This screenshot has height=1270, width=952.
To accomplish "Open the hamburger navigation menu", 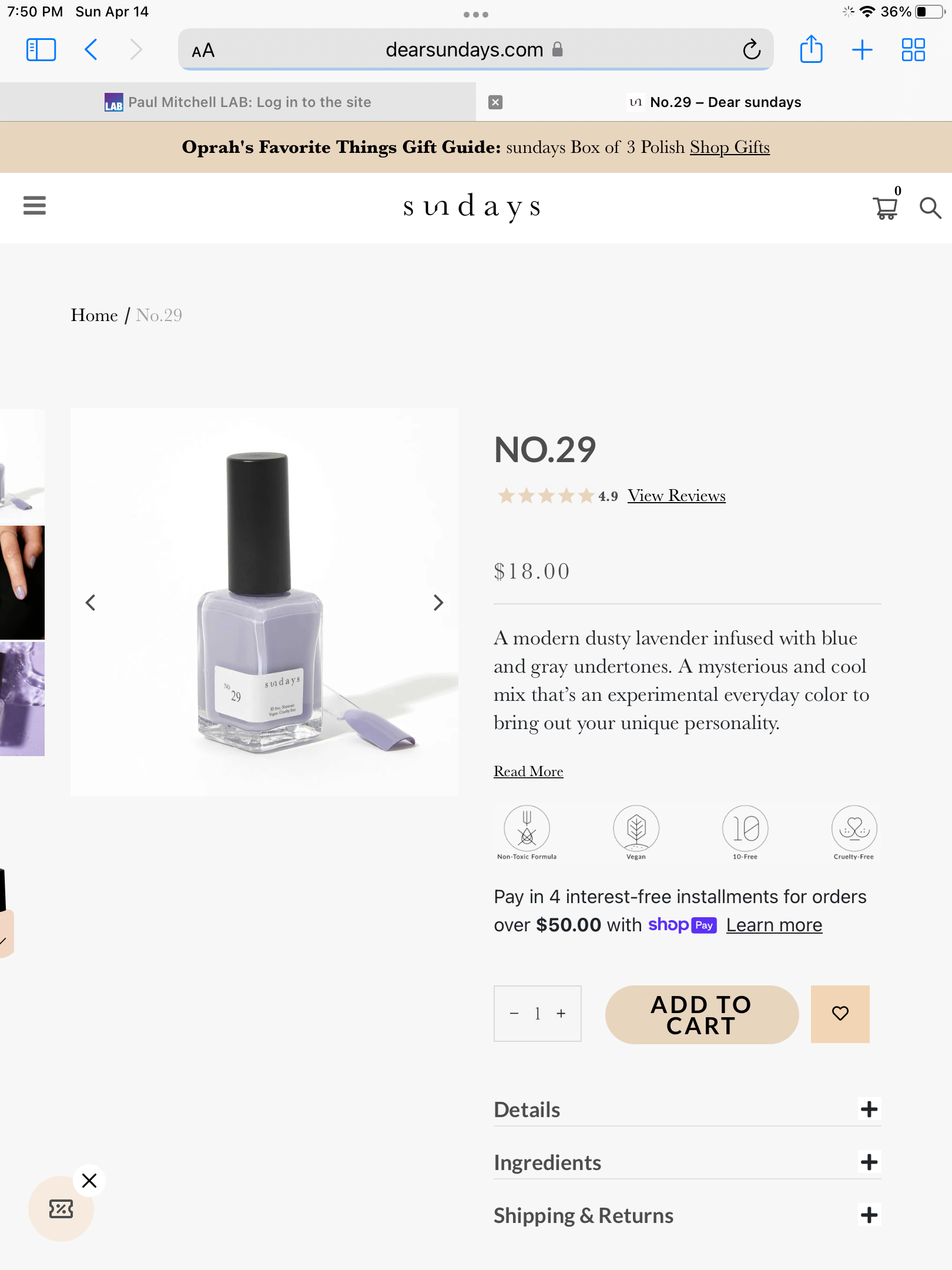I will [x=35, y=206].
